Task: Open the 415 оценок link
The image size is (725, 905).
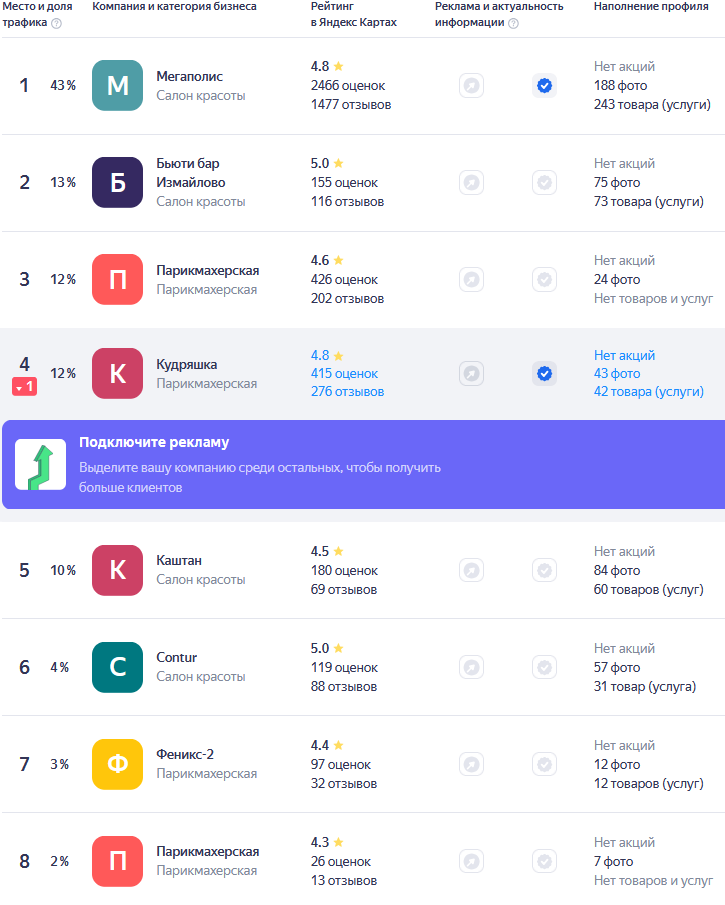Action: [x=345, y=373]
